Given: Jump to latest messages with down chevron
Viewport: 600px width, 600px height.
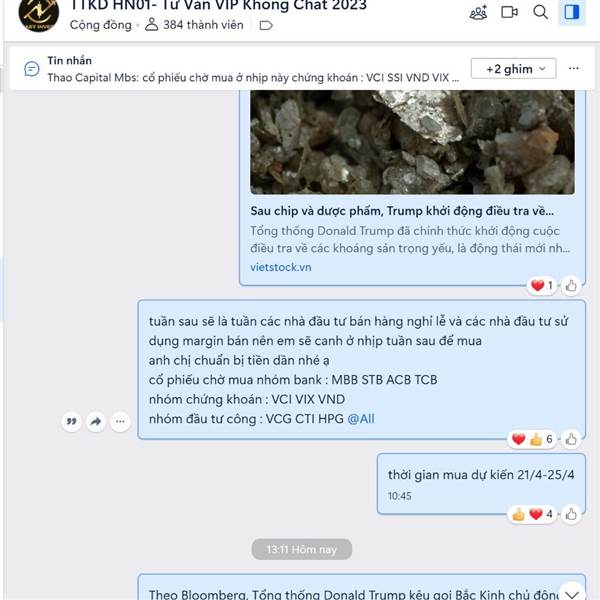Looking at the screenshot, I should (x=572, y=592).
